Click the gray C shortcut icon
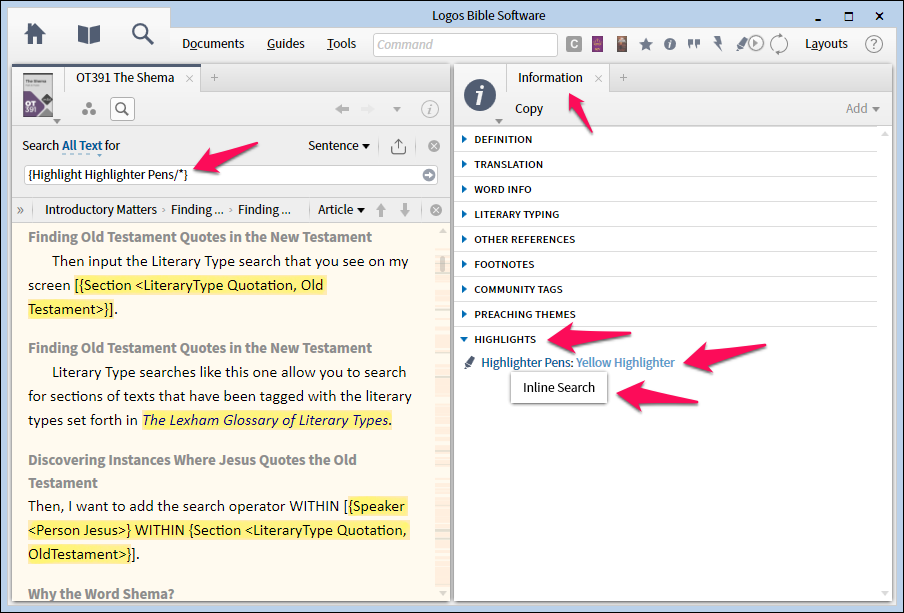The image size is (904, 613). (574, 44)
